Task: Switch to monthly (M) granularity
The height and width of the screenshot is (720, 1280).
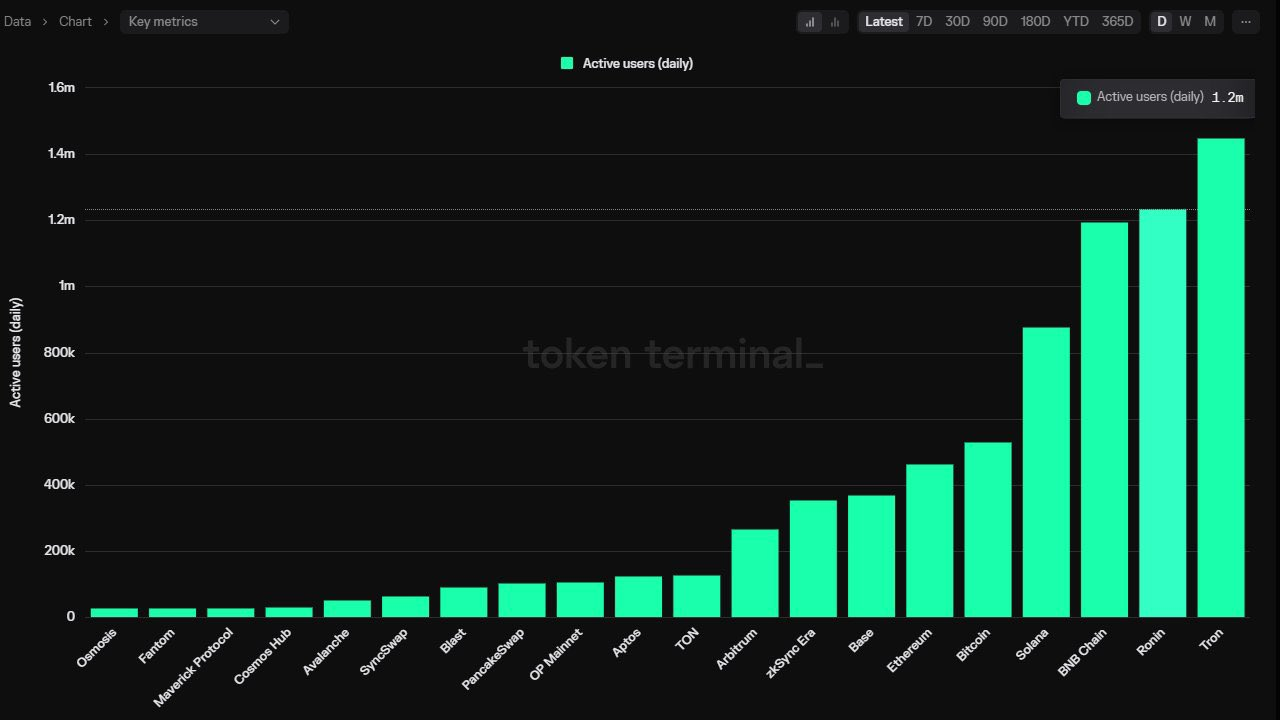Action: pos(1210,22)
